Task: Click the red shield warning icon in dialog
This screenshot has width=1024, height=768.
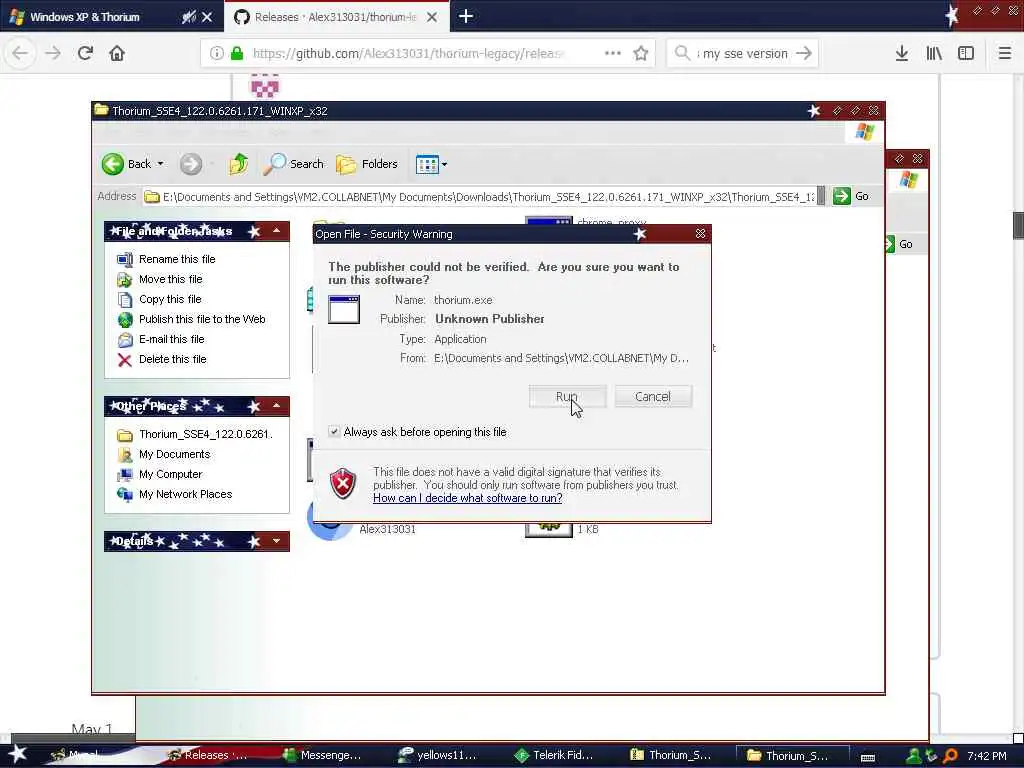Action: pos(343,483)
